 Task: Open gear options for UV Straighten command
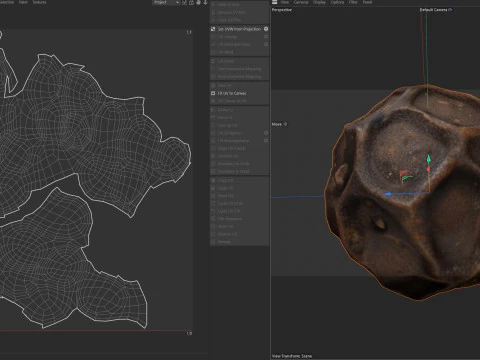click(x=266, y=133)
